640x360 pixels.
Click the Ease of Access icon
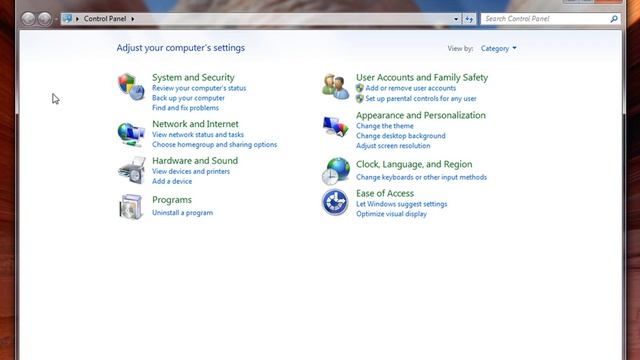point(335,202)
